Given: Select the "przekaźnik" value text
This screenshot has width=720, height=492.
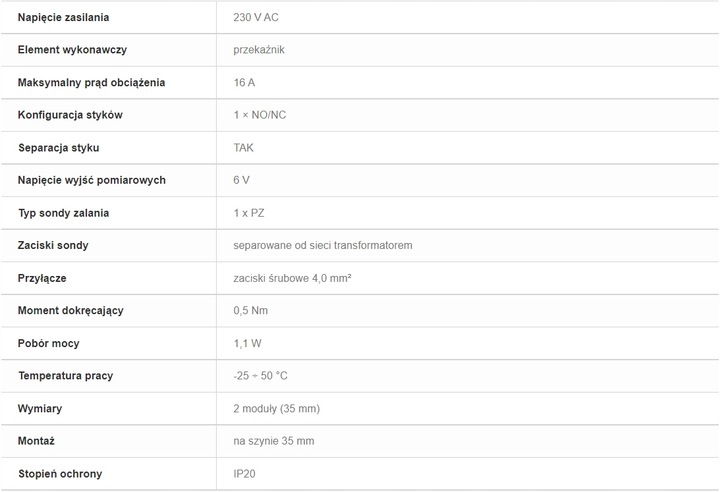Looking at the screenshot, I should 260,50.
